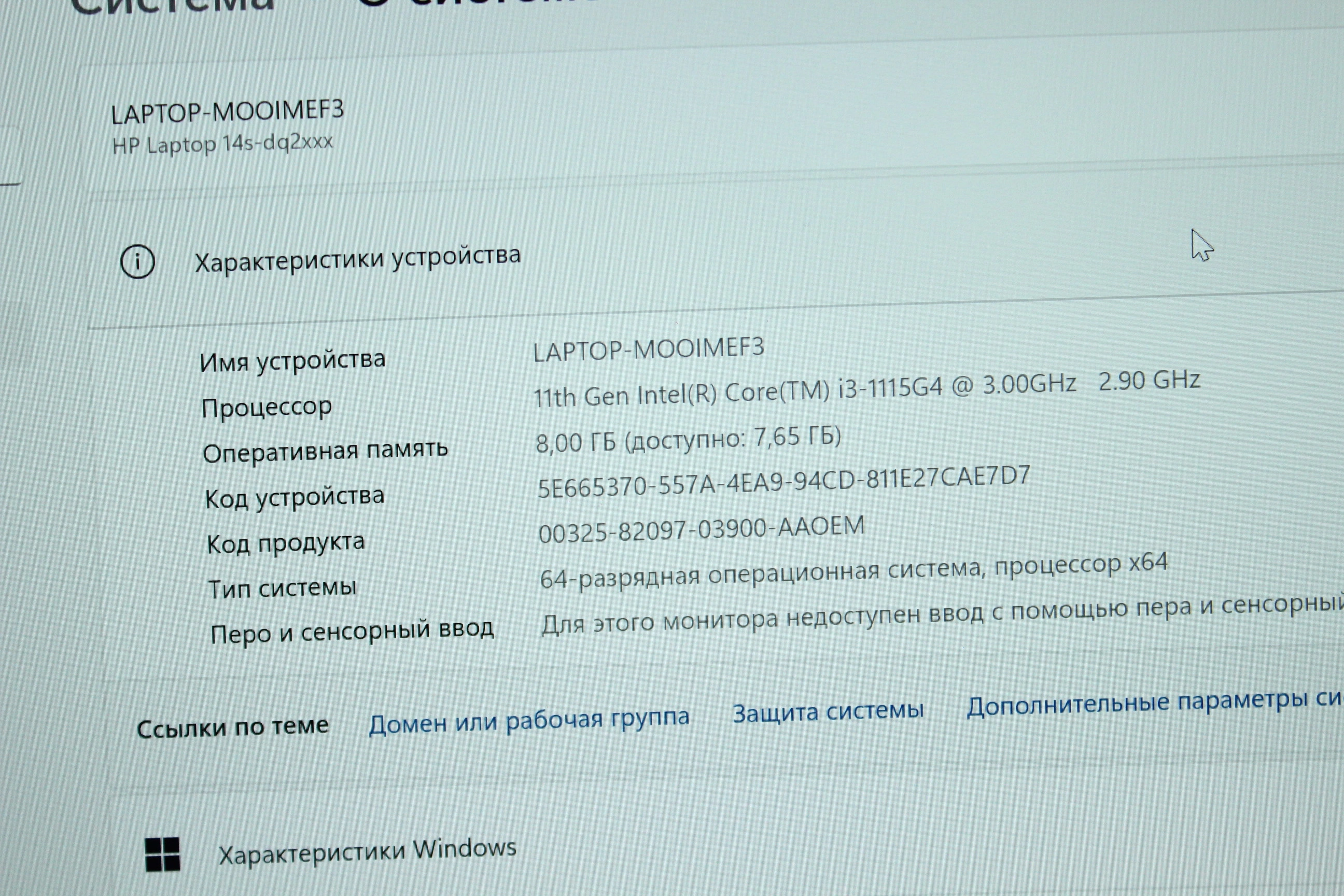Click the Процессор label
Screen dimensions: 1344x896
pyautogui.click(x=267, y=407)
